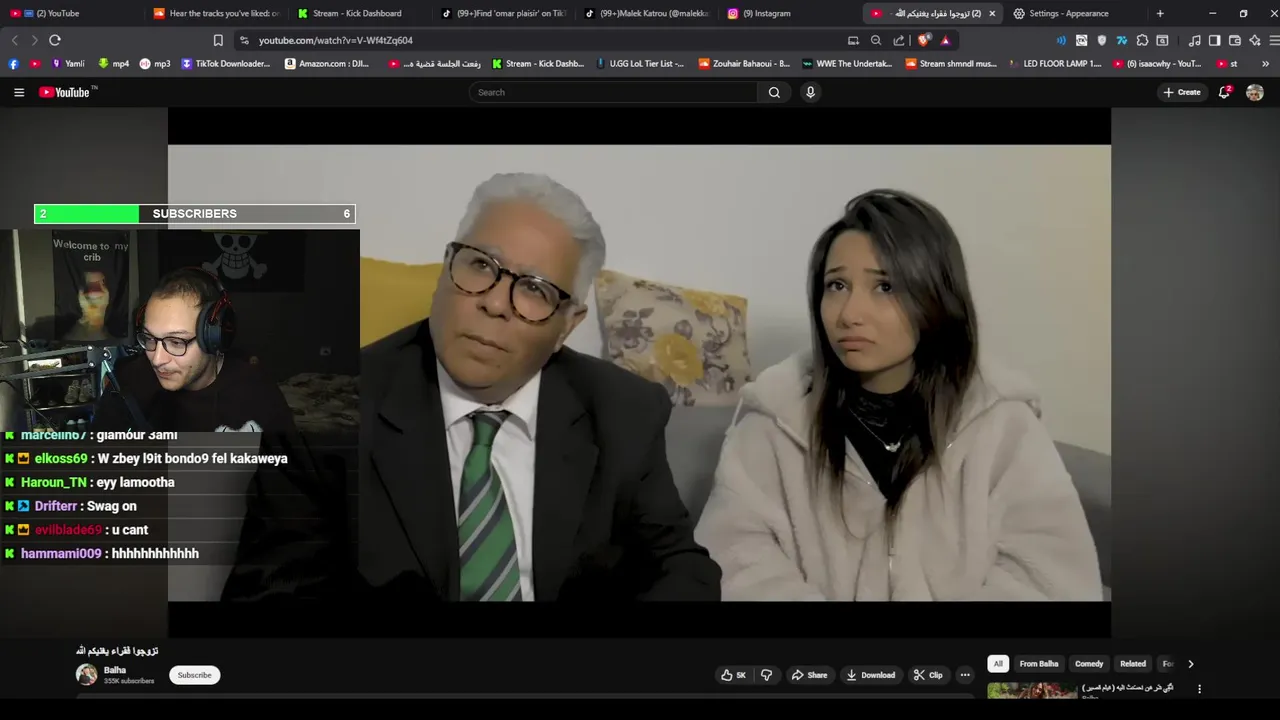Switch to Malek Katrou TikTok tab
Screen dimensions: 1280x720
tap(647, 13)
